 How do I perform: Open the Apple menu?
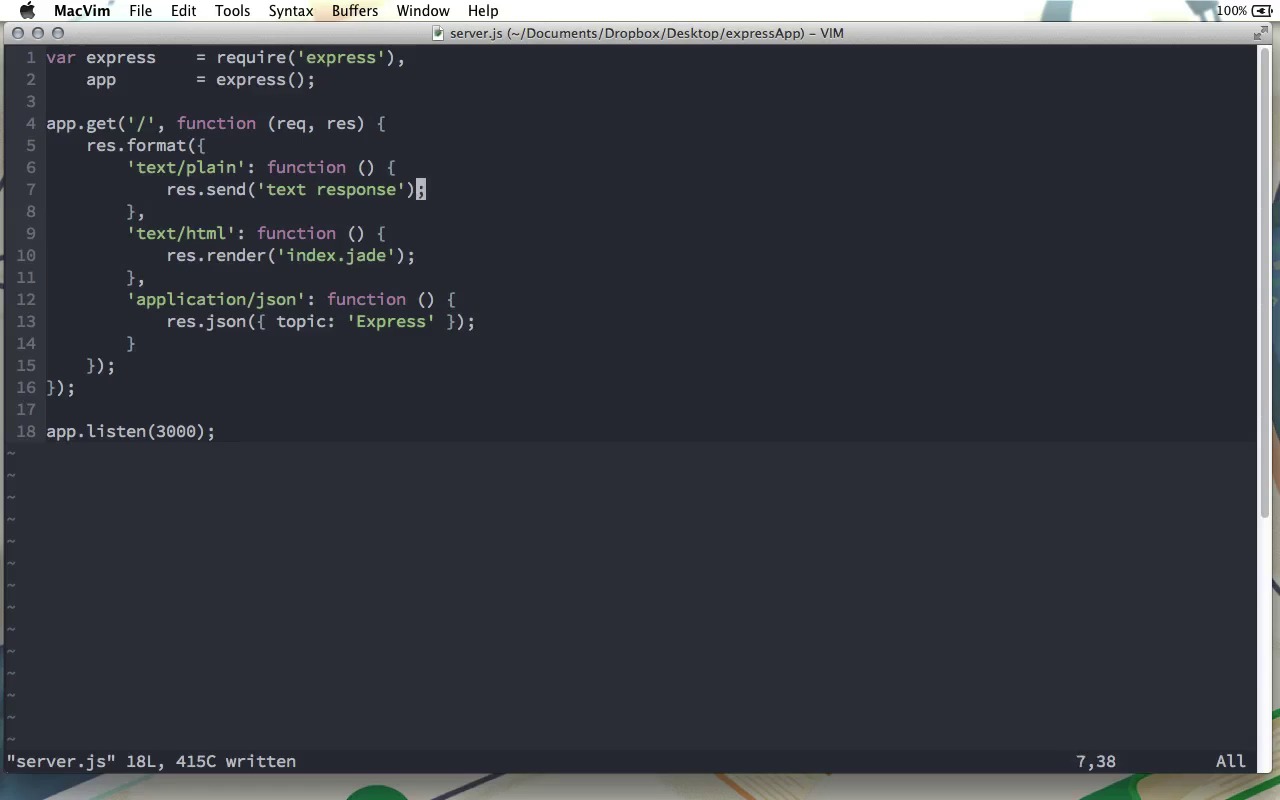click(27, 11)
